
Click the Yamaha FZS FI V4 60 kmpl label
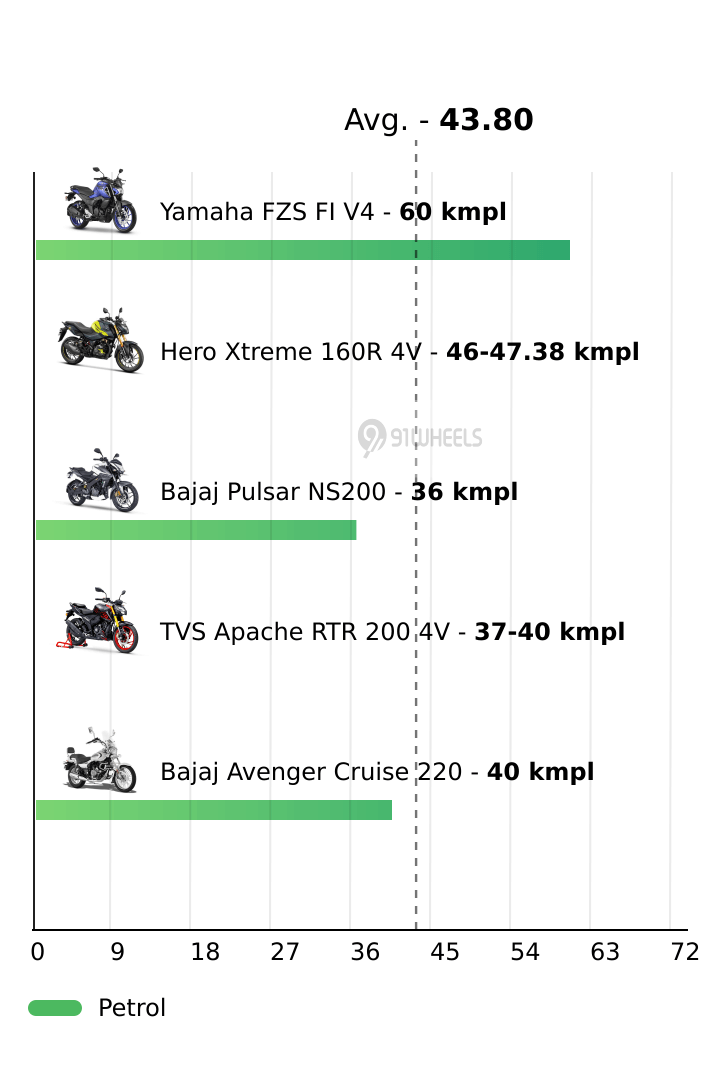(333, 212)
